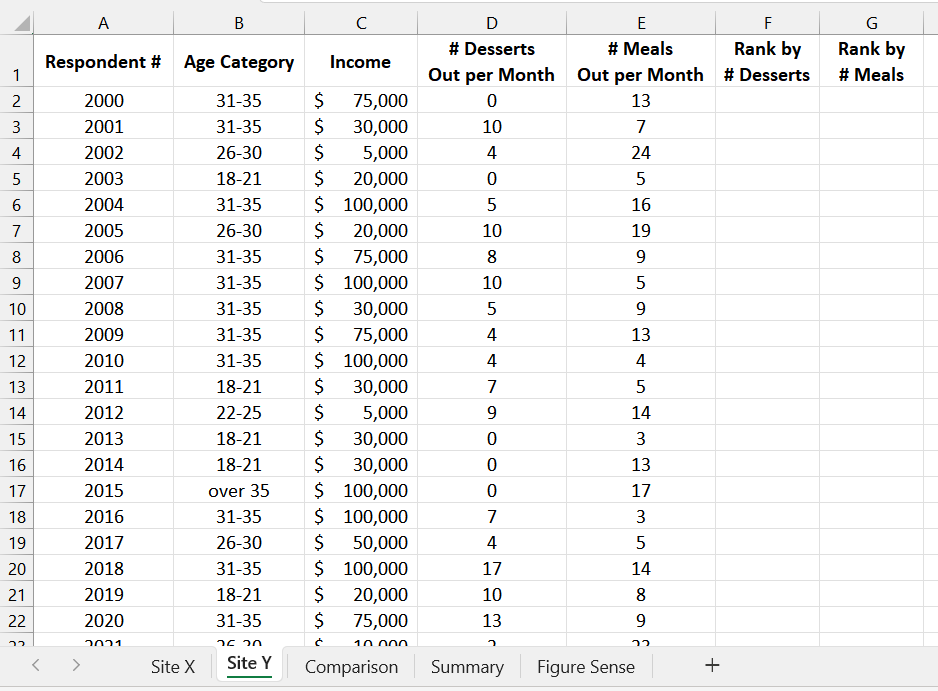Viewport: 938px width, 691px height.
Task: Select the Site Y sheet tab
Action: coord(249,664)
